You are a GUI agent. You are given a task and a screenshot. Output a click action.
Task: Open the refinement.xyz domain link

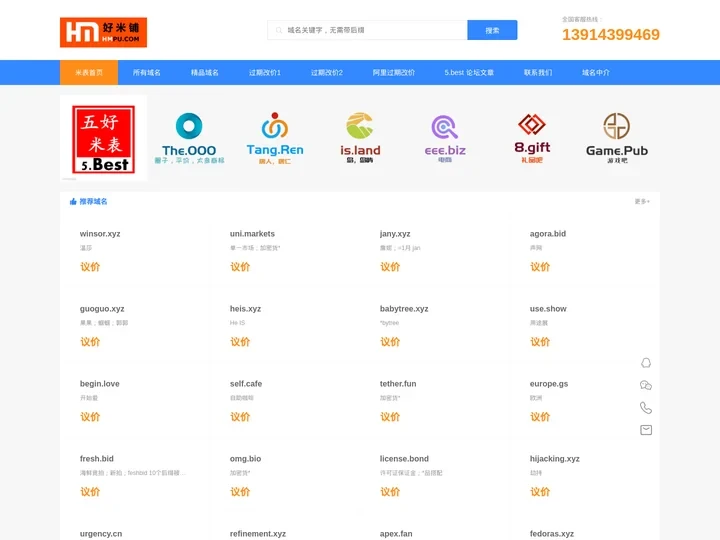(258, 534)
